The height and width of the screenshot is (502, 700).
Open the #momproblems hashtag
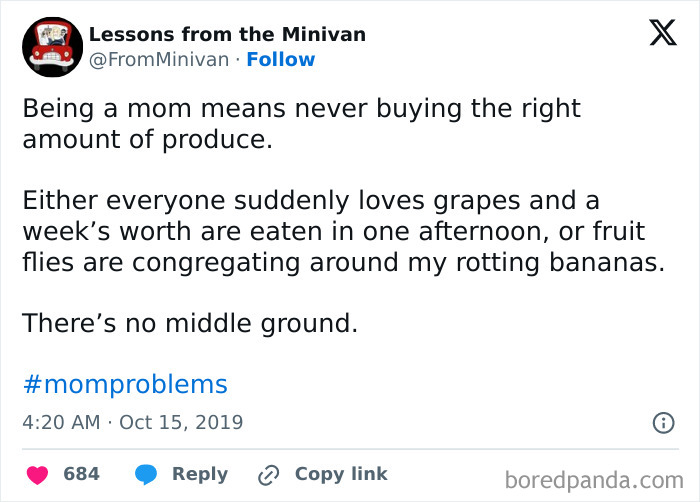124,384
